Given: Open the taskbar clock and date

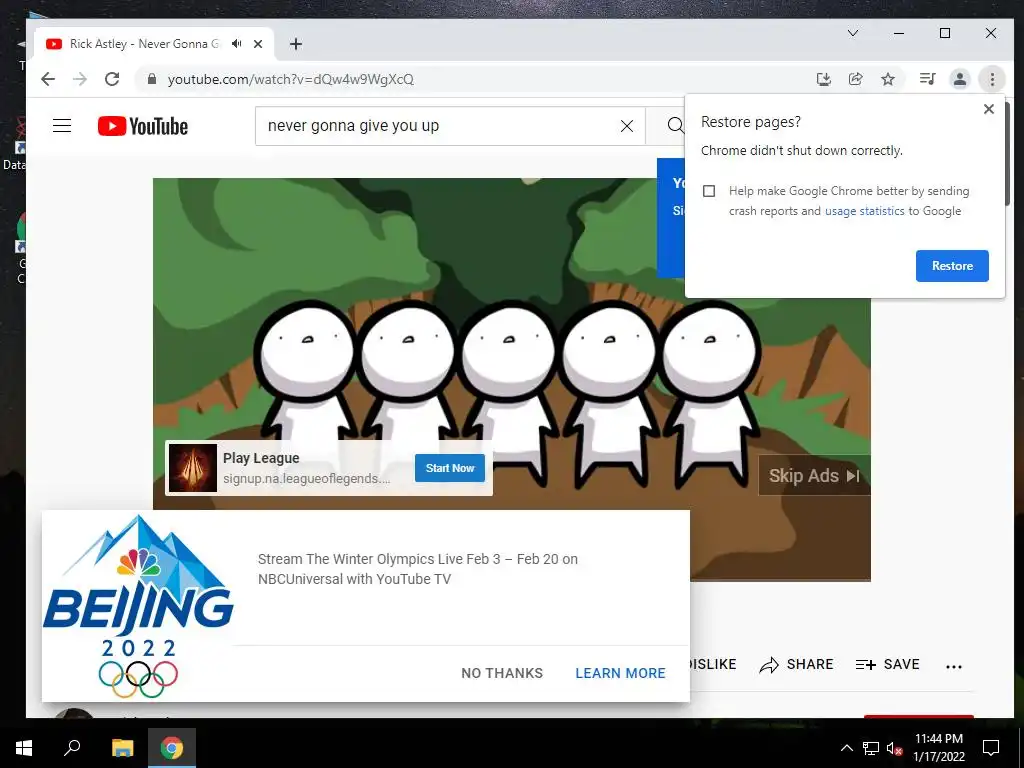Looking at the screenshot, I should 938,748.
